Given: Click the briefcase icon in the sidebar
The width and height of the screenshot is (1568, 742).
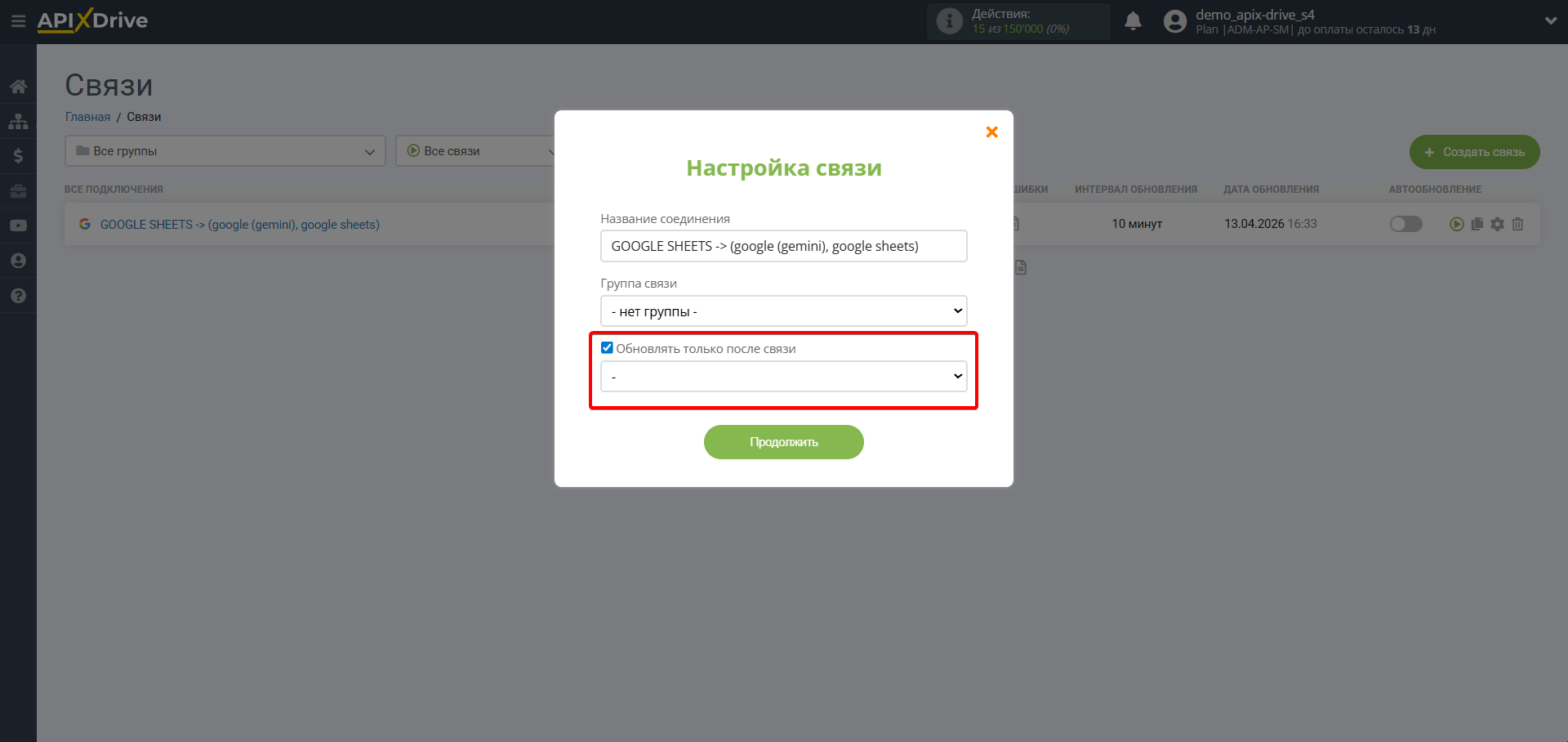Looking at the screenshot, I should tap(18, 190).
